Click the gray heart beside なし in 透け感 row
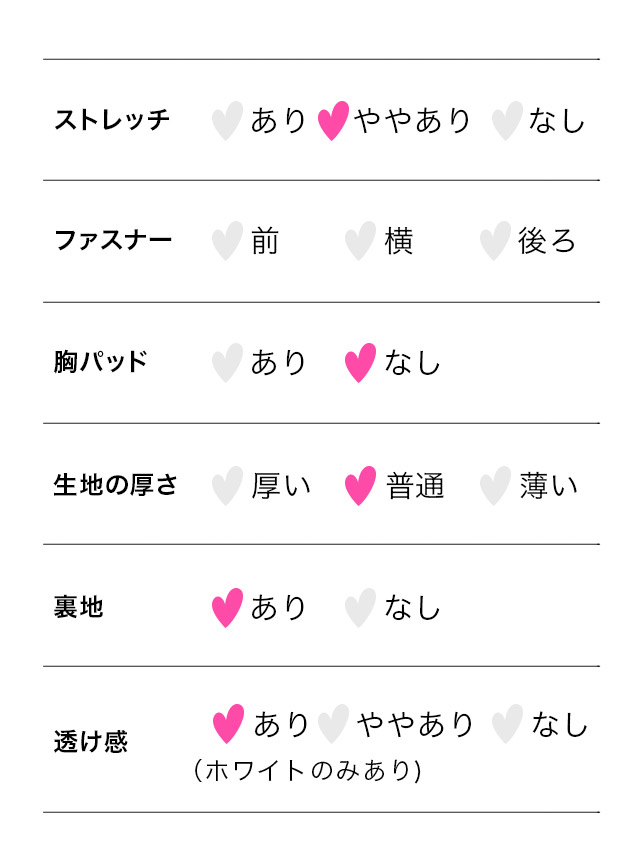This screenshot has width=640, height=854. pos(508,724)
